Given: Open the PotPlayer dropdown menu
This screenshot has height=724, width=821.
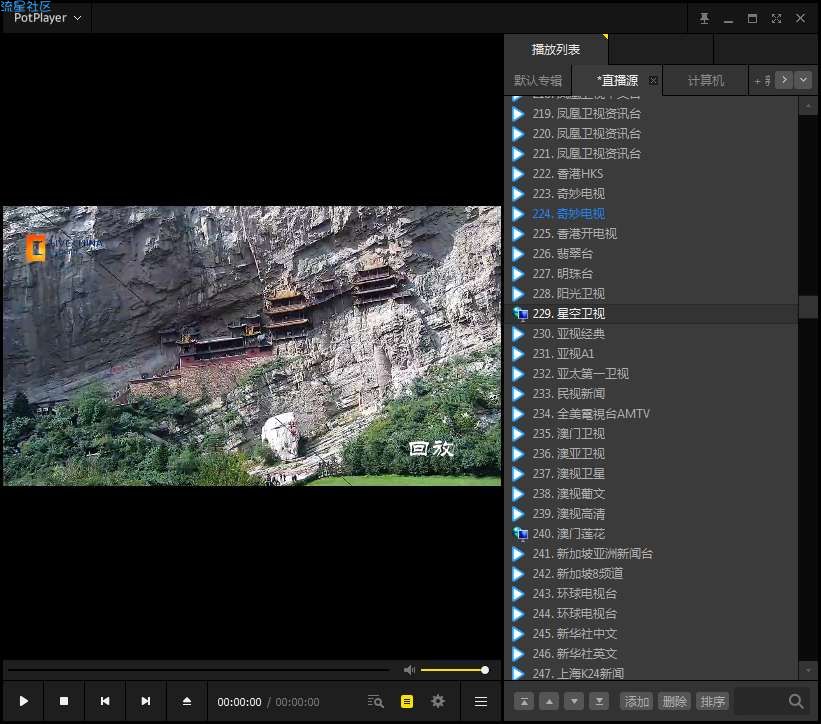Looking at the screenshot, I should pyautogui.click(x=47, y=18).
